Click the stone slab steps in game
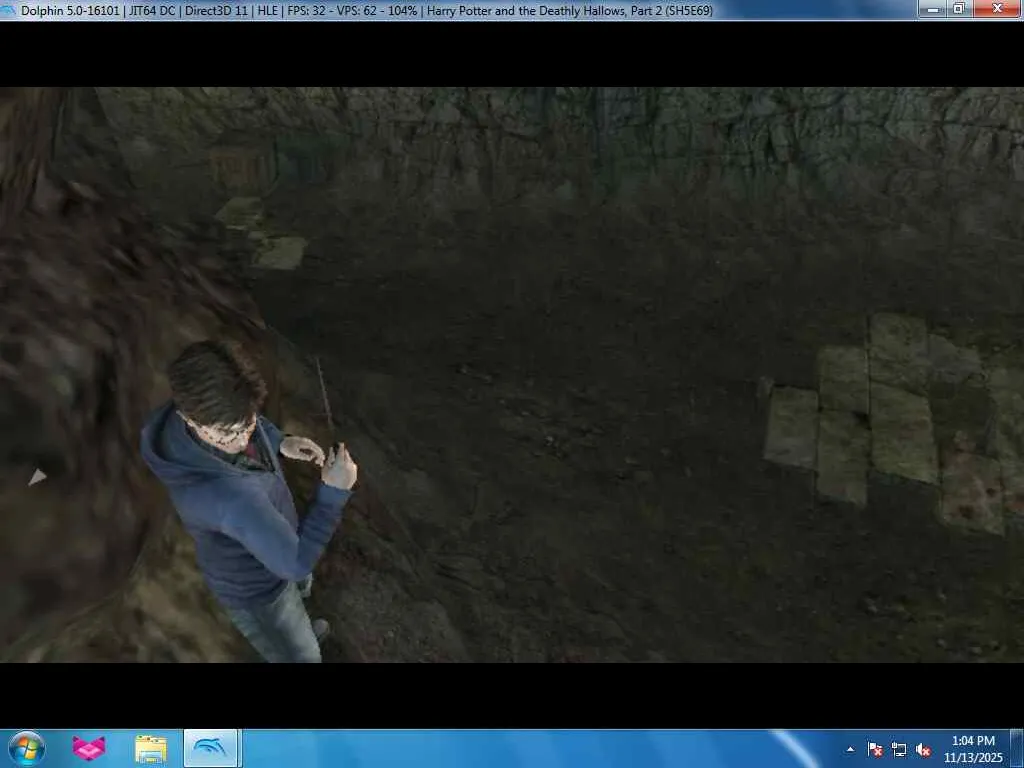The width and height of the screenshot is (1024, 768). (x=893, y=423)
